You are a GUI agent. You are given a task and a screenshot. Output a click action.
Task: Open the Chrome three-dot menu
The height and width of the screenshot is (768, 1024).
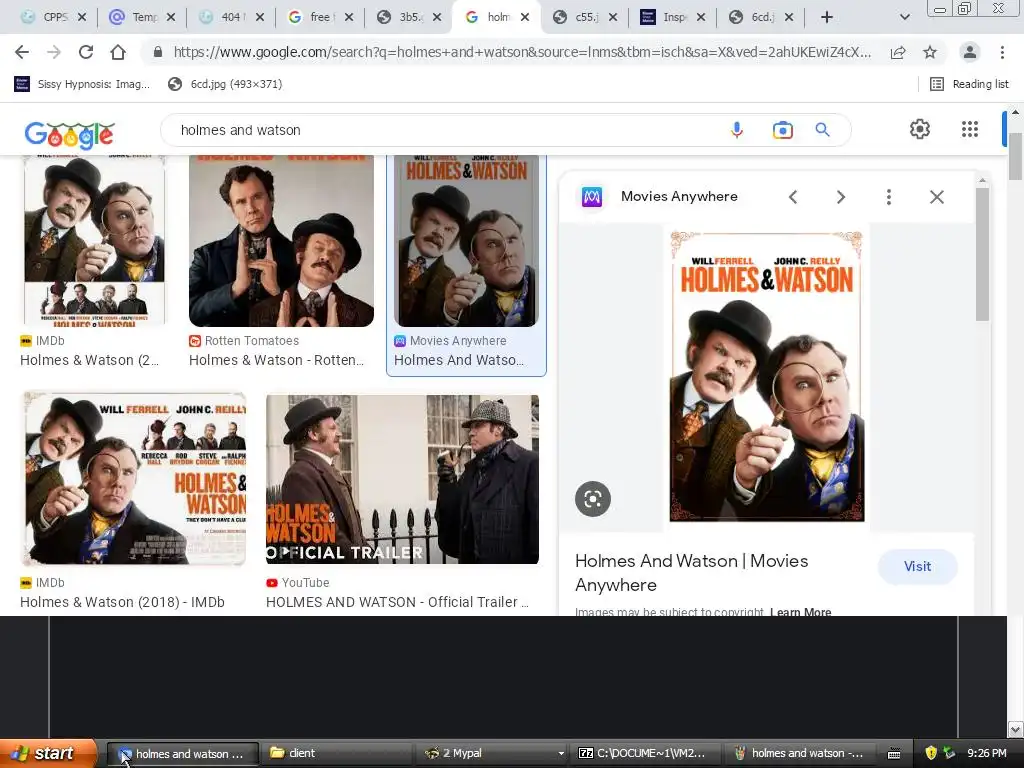1002,52
